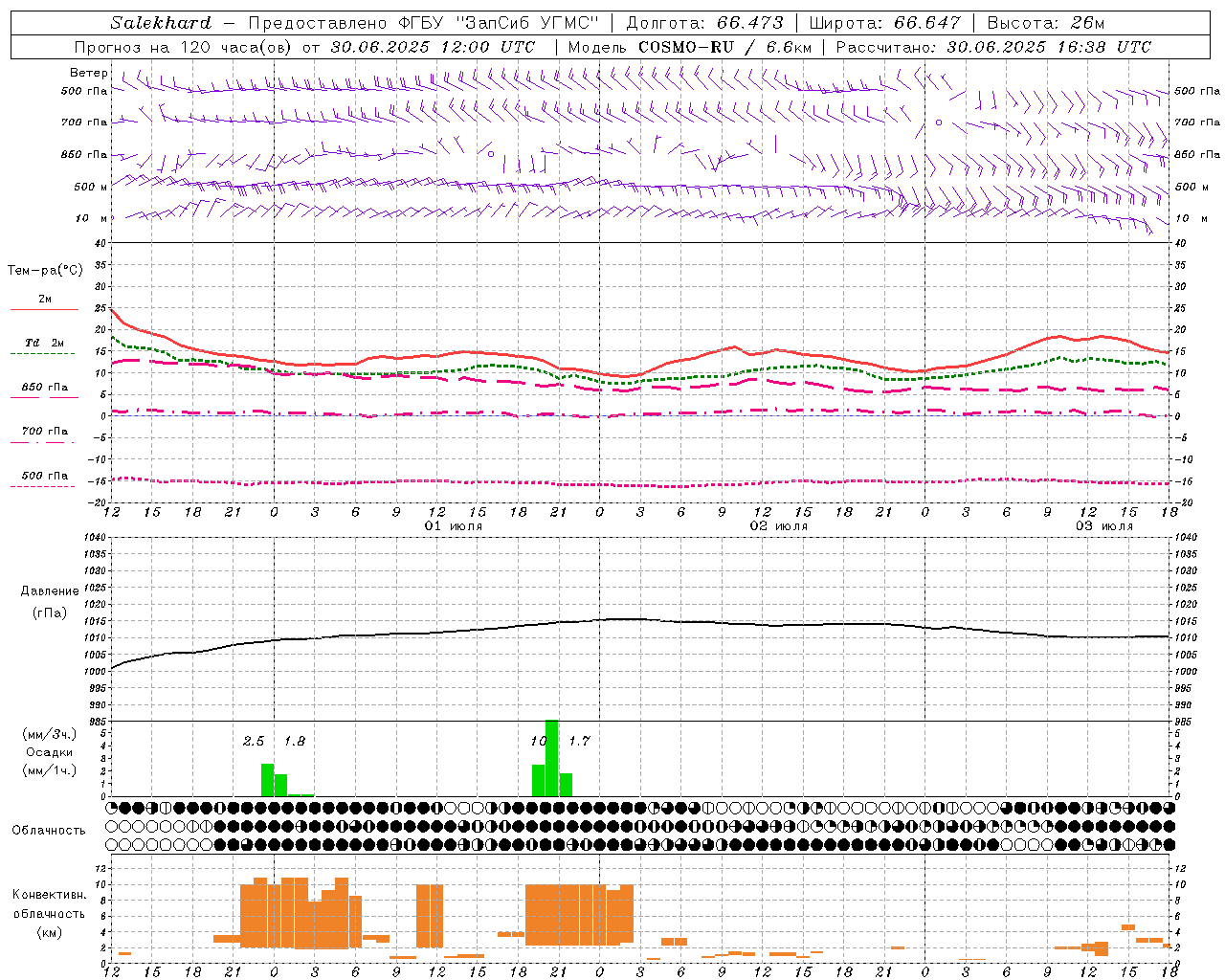Click the (гПа) unit under Давление
Viewport: 1225px width, 980px height.
coord(50,613)
